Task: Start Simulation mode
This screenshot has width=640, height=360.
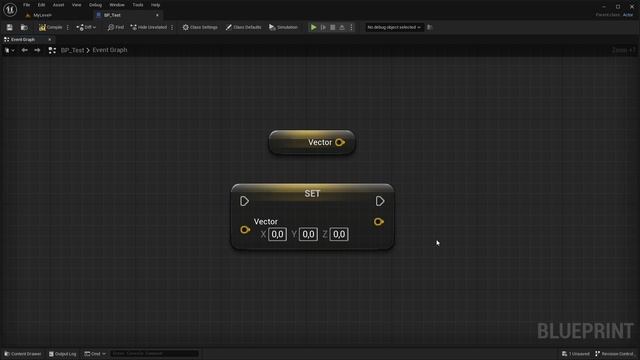Action: [x=283, y=27]
